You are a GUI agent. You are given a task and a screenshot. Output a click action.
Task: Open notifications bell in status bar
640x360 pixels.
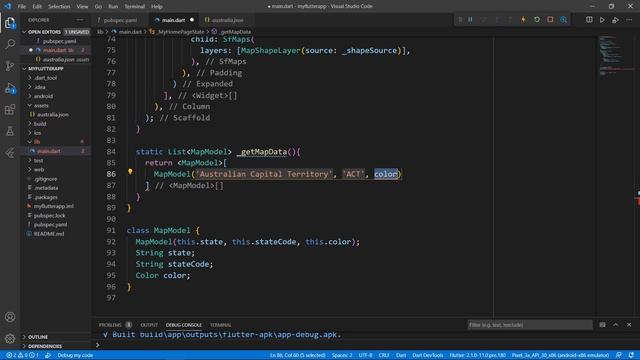[x=631, y=355]
